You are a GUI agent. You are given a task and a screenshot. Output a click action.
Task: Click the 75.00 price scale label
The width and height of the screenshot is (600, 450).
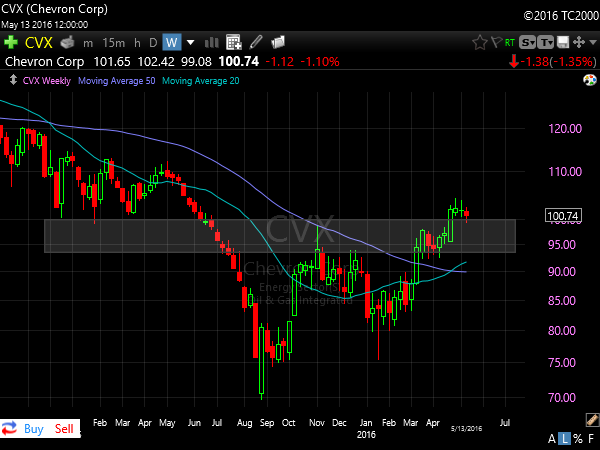pos(562,362)
